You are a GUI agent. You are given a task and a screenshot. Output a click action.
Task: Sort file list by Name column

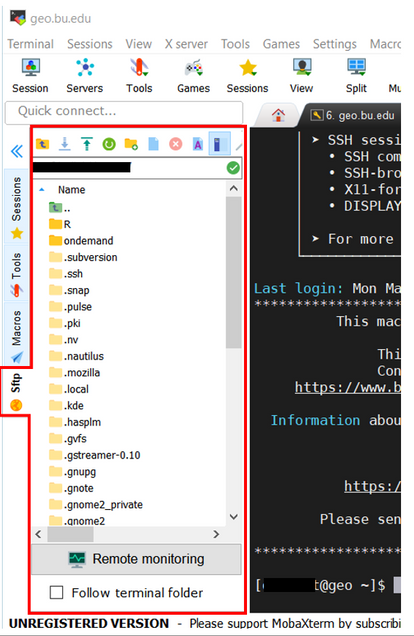point(71,189)
